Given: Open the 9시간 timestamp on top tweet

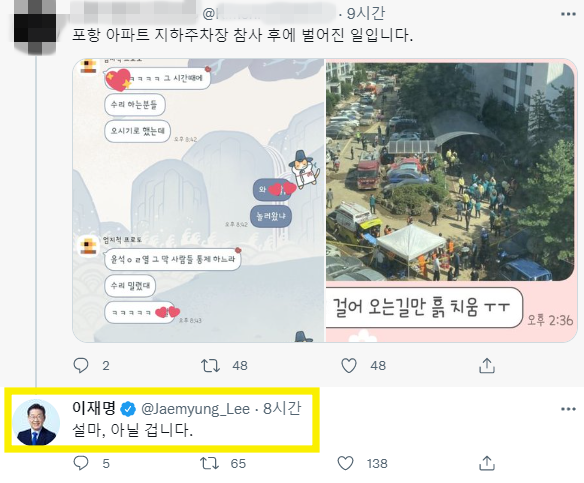Looking at the screenshot, I should [366, 13].
